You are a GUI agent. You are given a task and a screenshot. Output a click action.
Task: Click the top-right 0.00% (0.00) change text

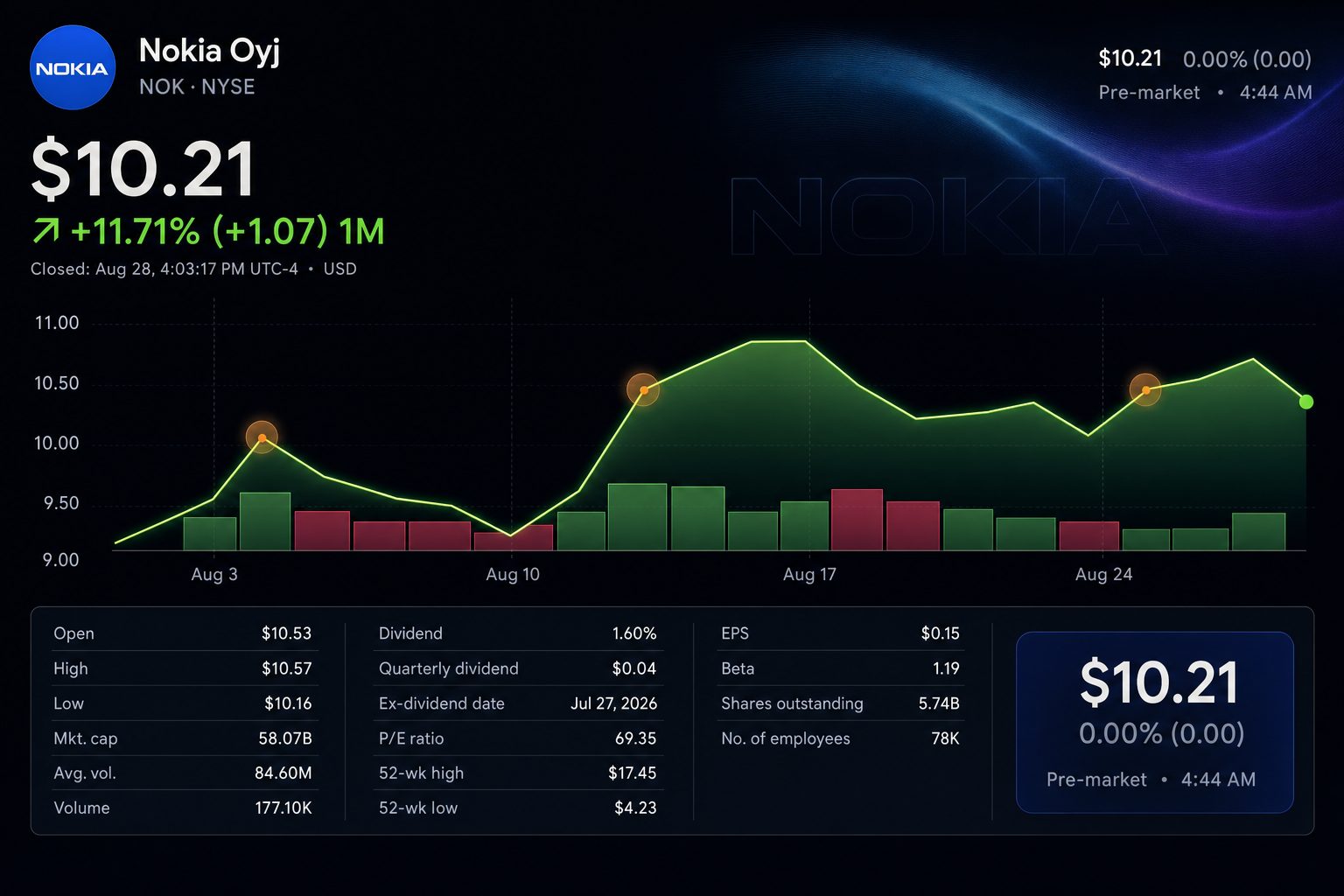1247,59
